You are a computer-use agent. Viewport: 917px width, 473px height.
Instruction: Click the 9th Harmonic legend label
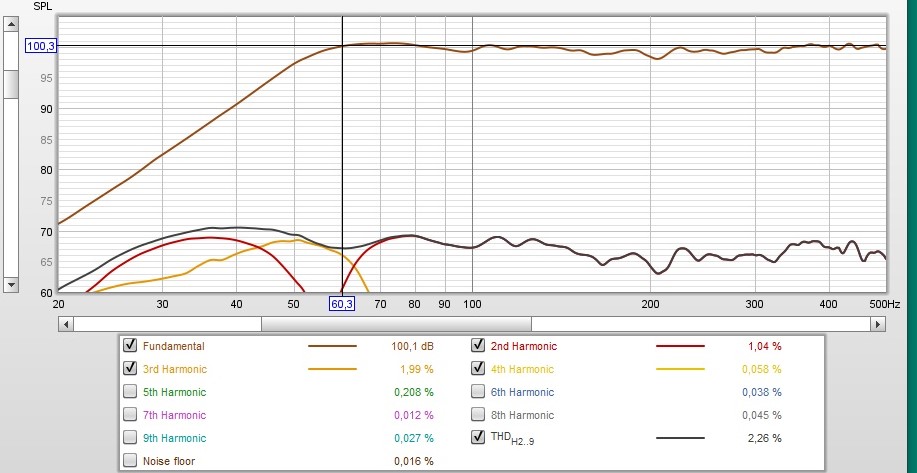[x=174, y=438]
